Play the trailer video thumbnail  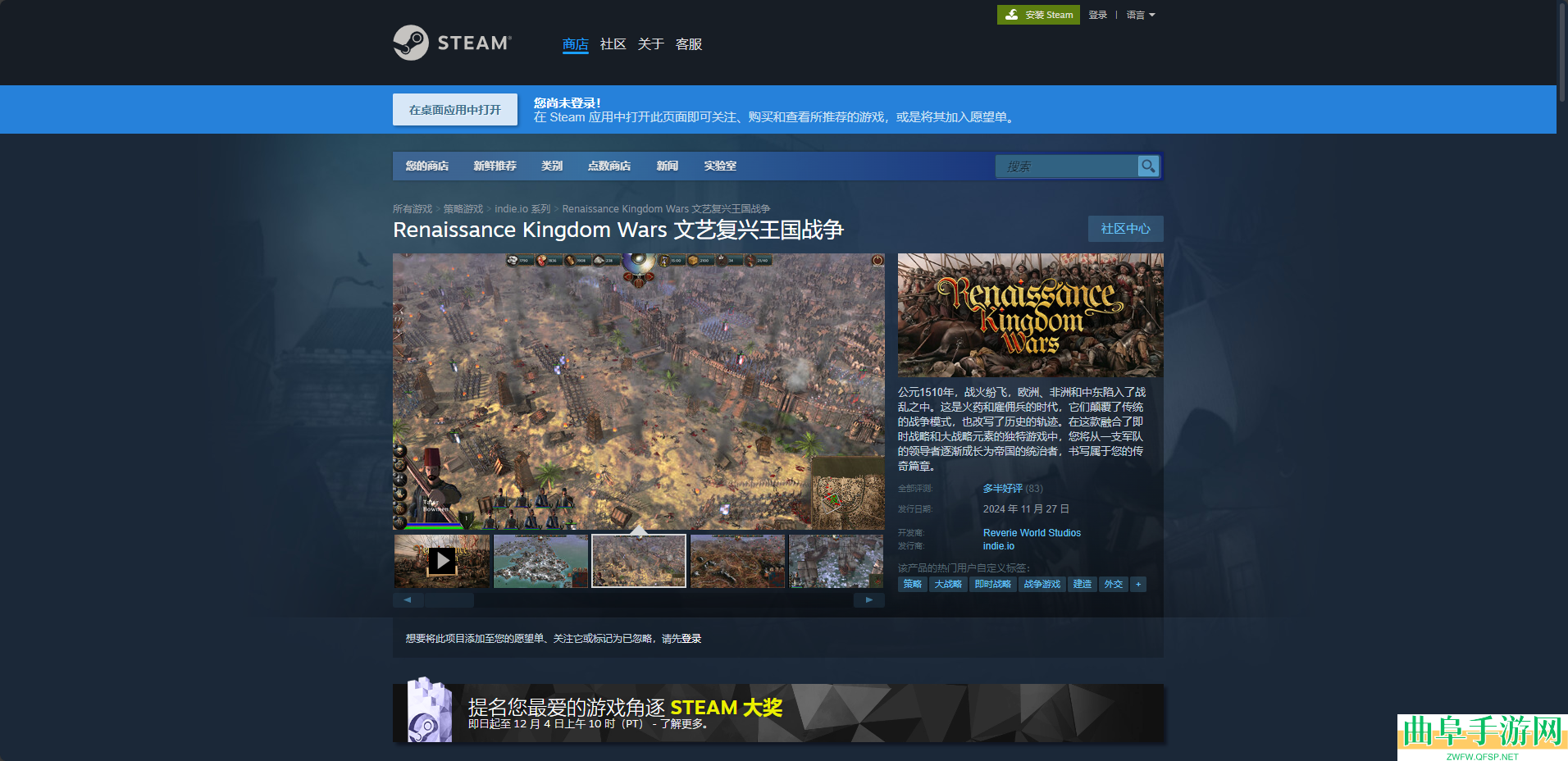(x=442, y=561)
